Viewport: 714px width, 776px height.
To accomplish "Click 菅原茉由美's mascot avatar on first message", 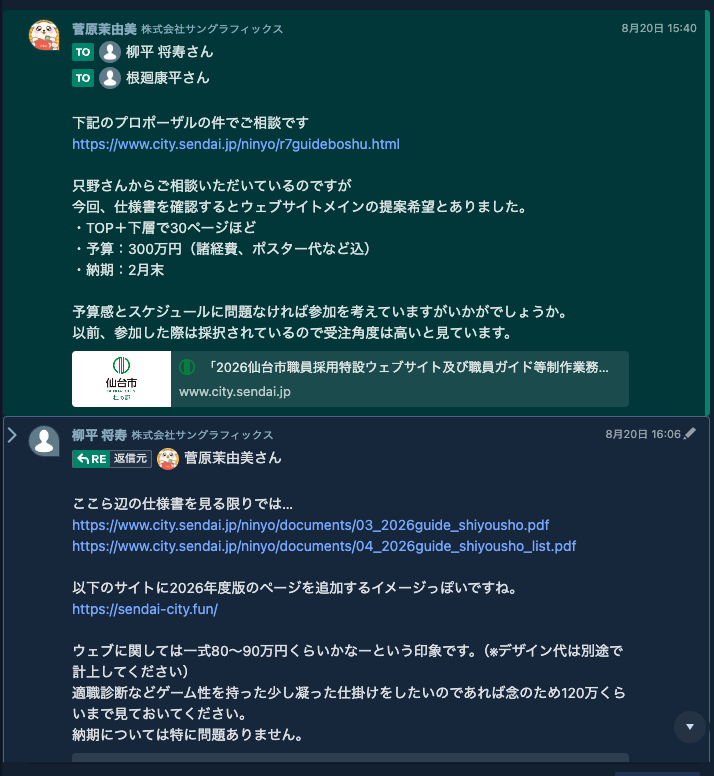I will point(44,35).
